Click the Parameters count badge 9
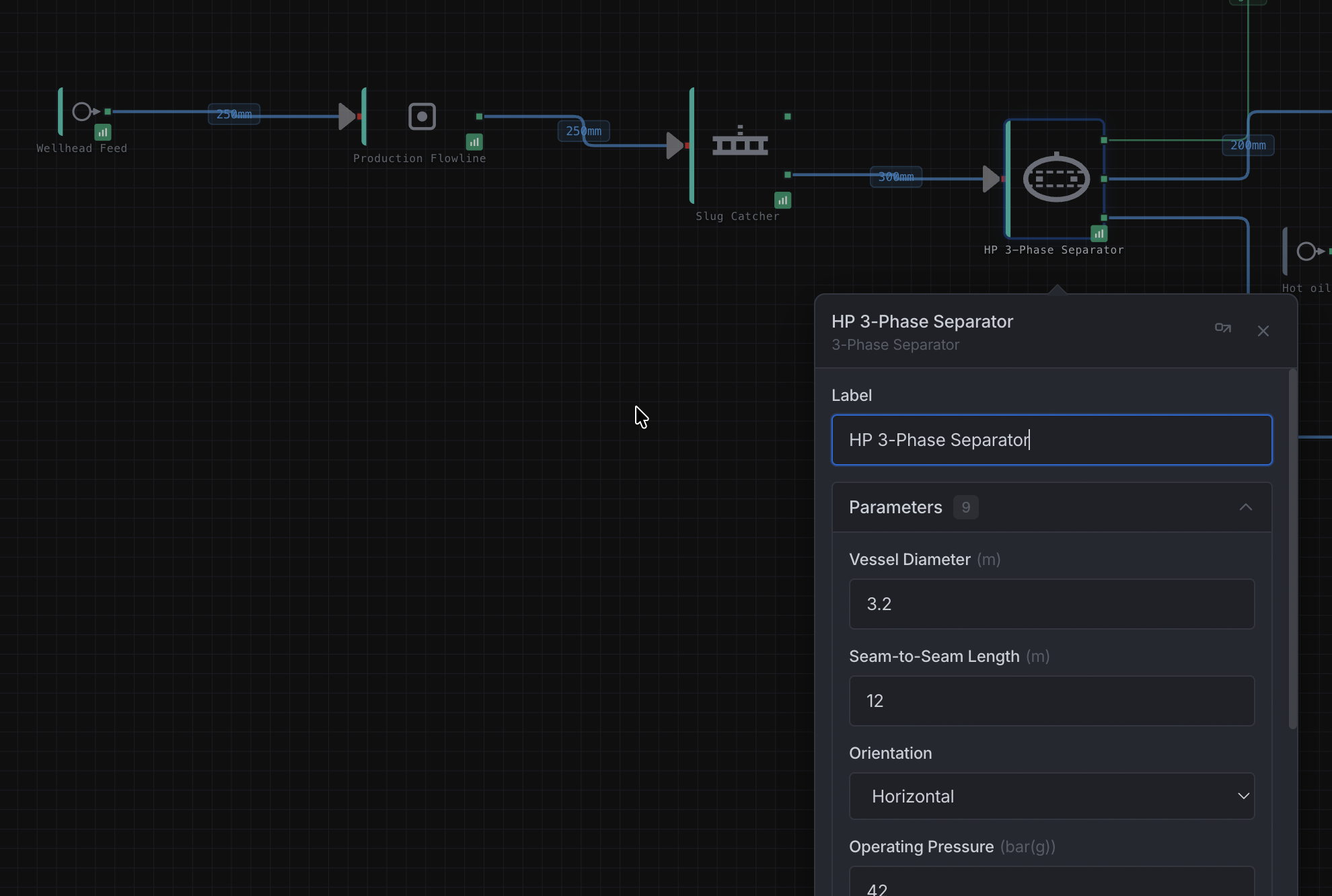 pos(965,507)
